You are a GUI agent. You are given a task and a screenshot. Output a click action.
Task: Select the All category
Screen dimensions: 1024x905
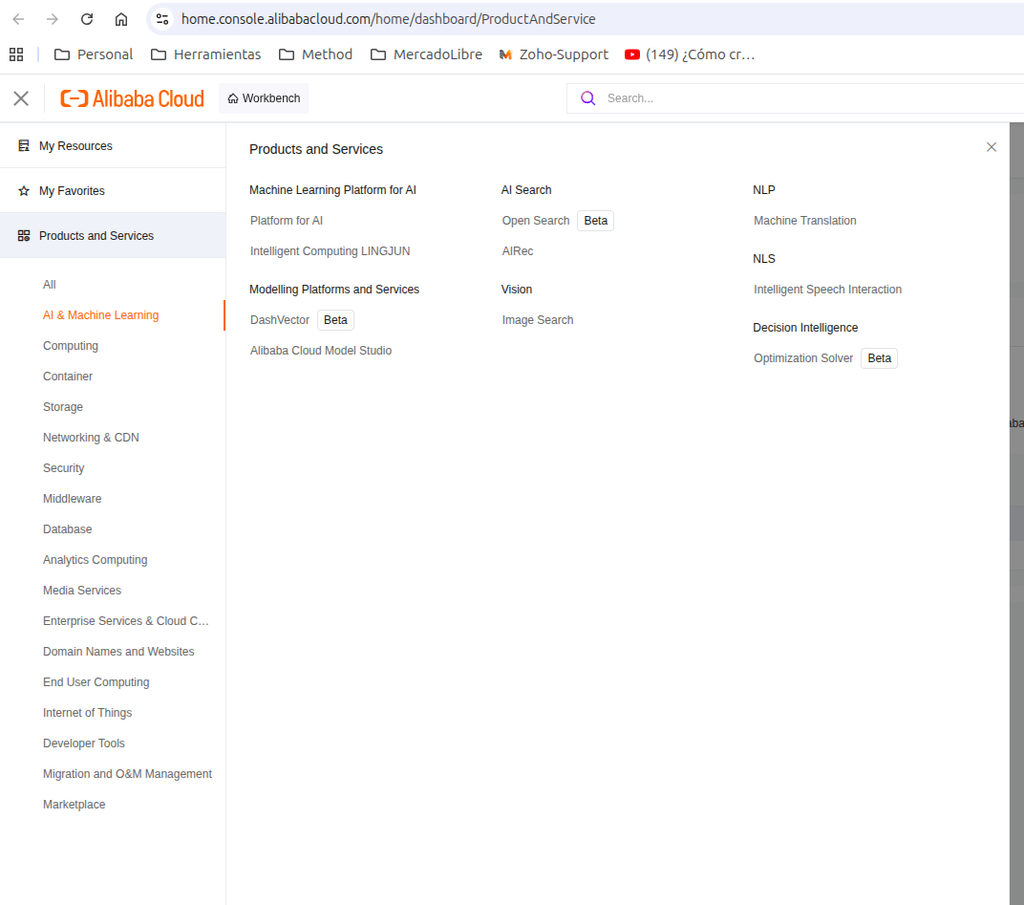point(50,285)
